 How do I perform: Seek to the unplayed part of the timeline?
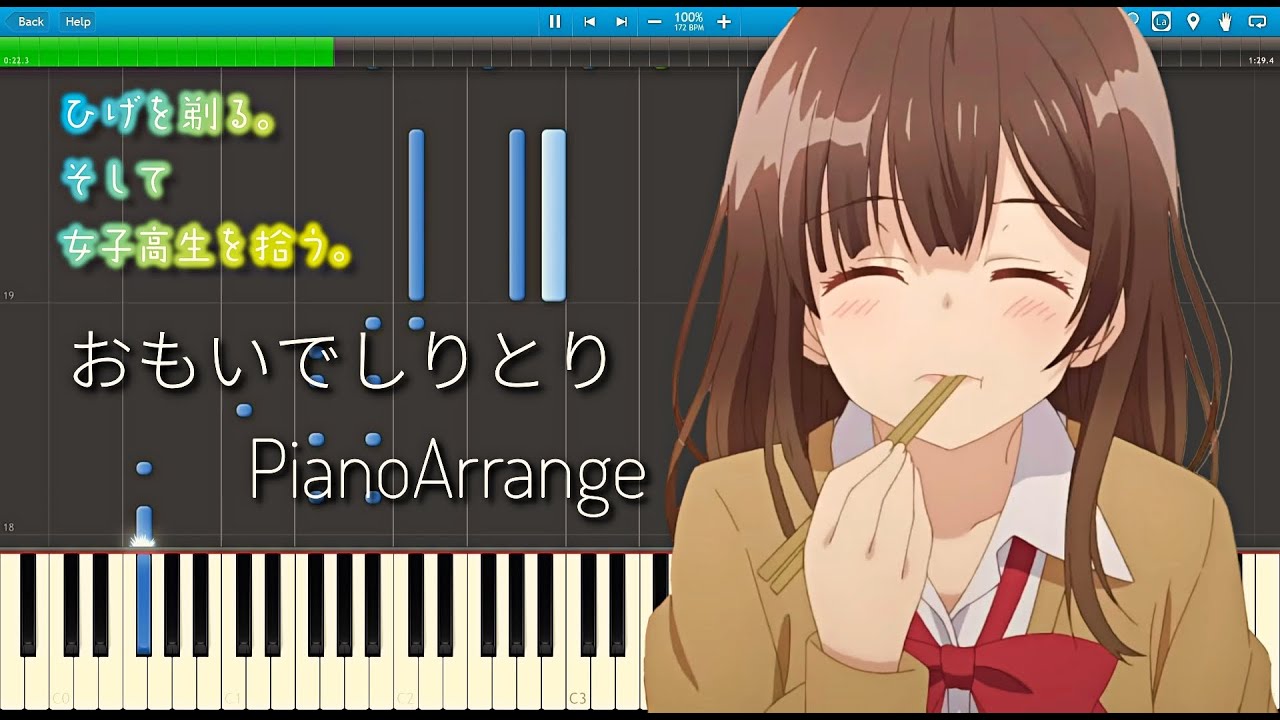point(500,52)
